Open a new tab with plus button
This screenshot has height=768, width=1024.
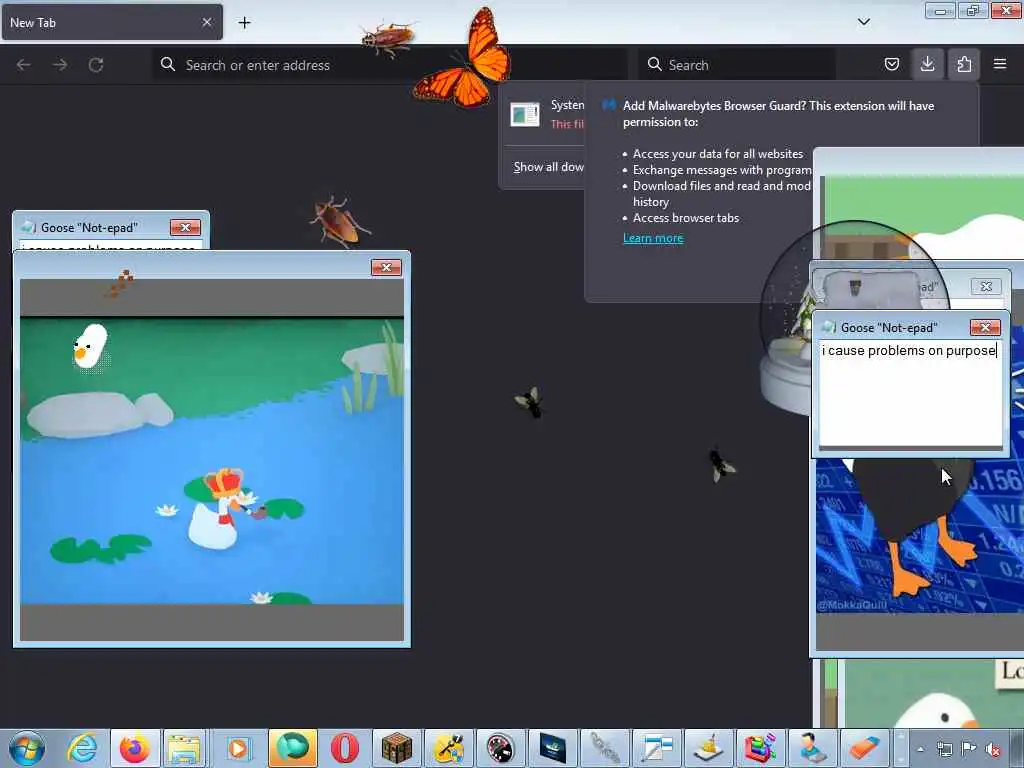click(x=244, y=23)
